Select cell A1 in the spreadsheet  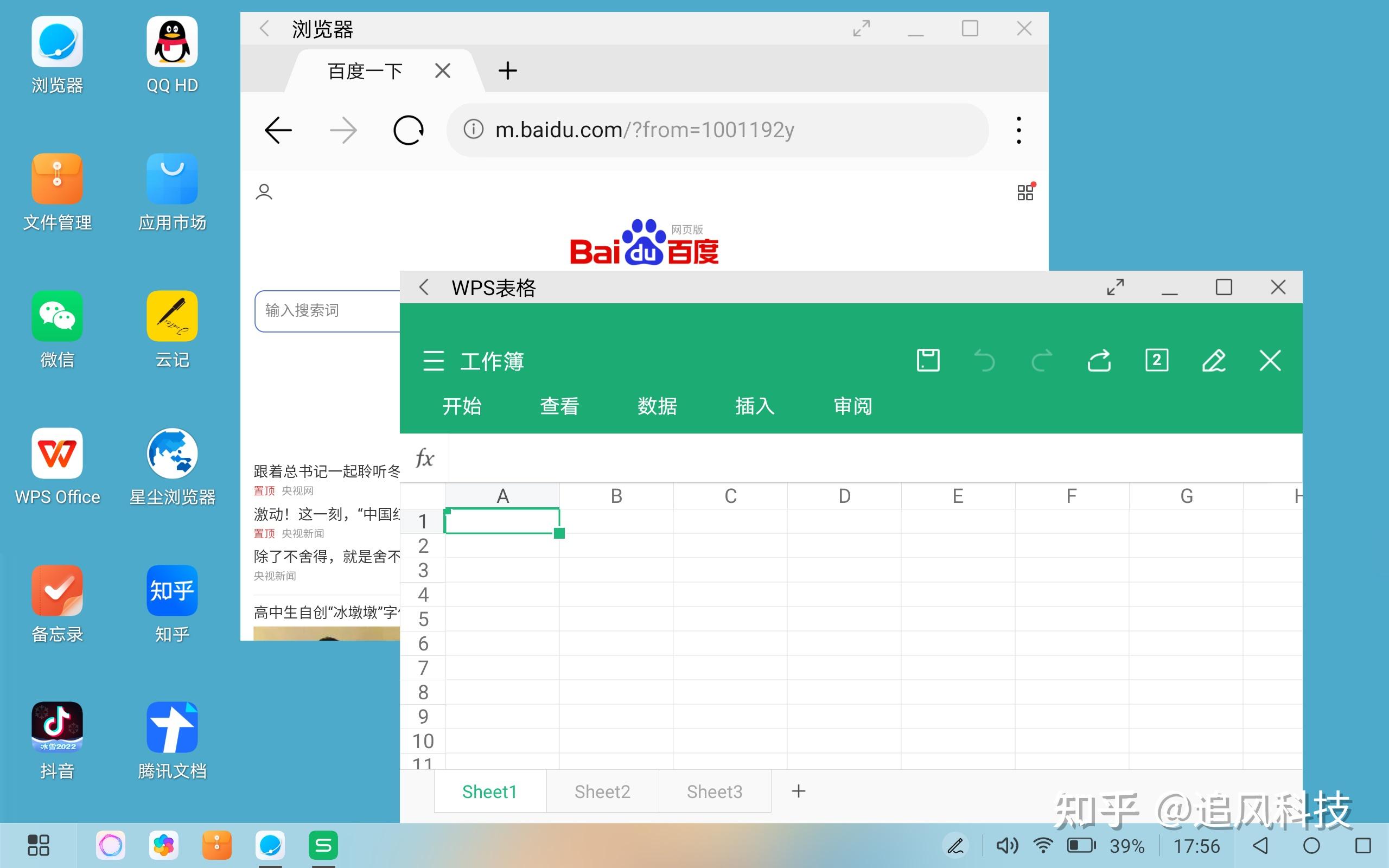(502, 521)
